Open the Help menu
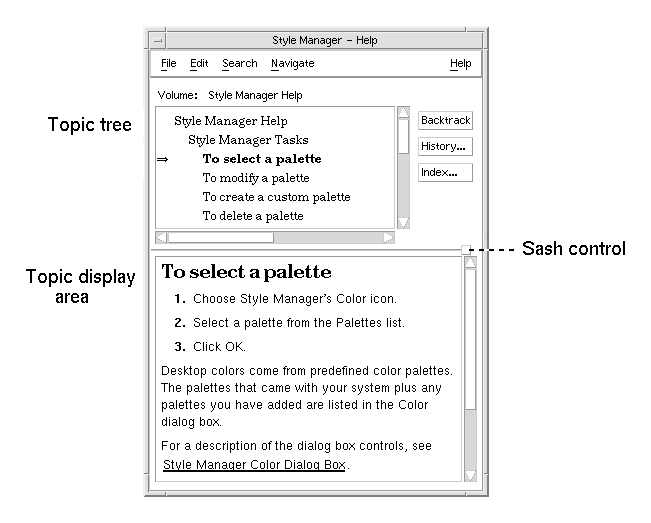The image size is (651, 523). pyautogui.click(x=460, y=64)
